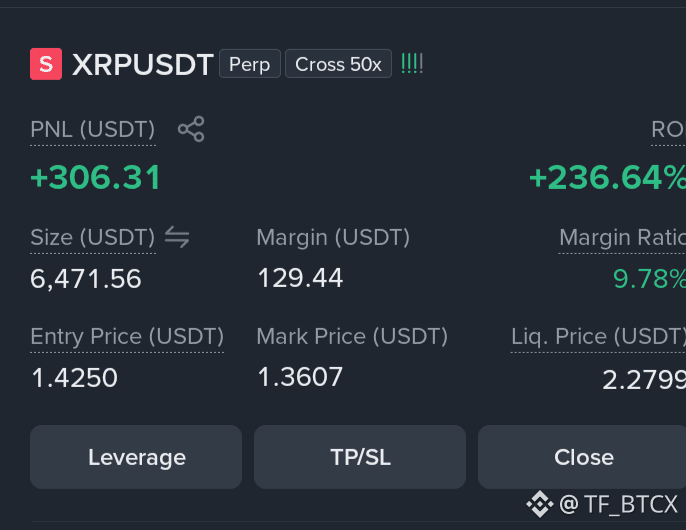
Task: Click the Cross 50x margin mode tag
Action: [x=338, y=64]
